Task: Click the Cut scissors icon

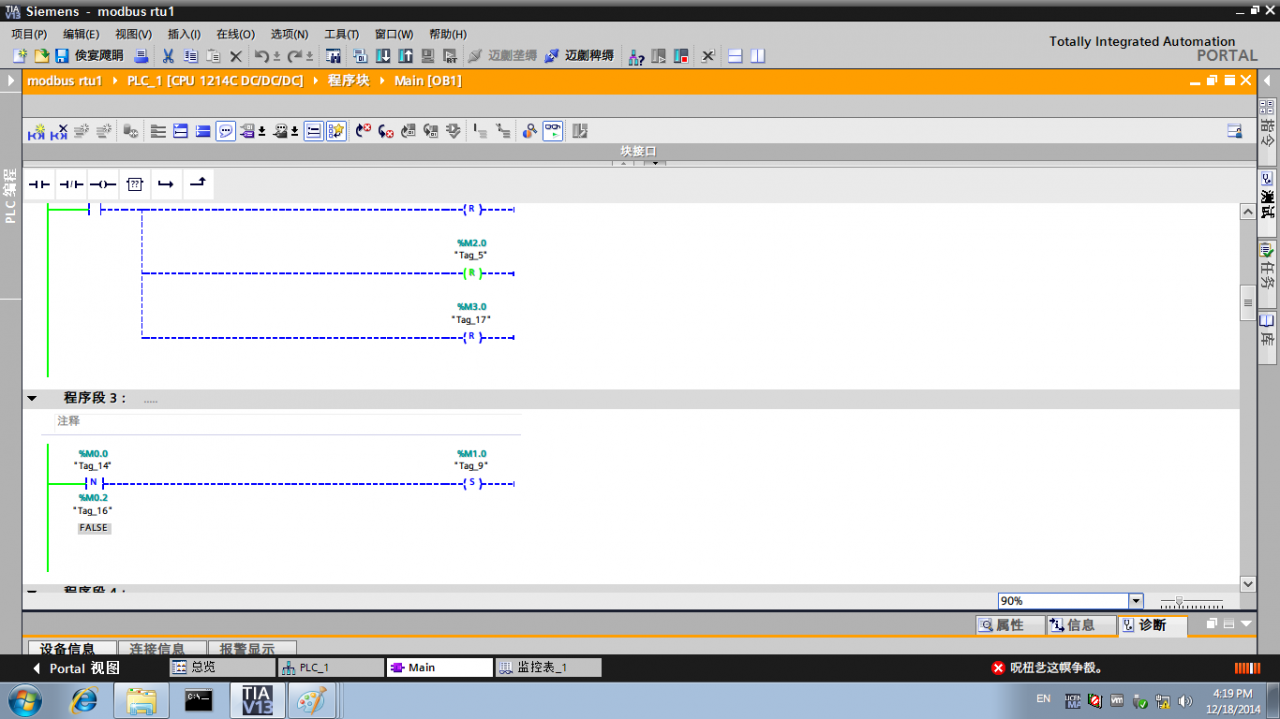Action: click(168, 56)
